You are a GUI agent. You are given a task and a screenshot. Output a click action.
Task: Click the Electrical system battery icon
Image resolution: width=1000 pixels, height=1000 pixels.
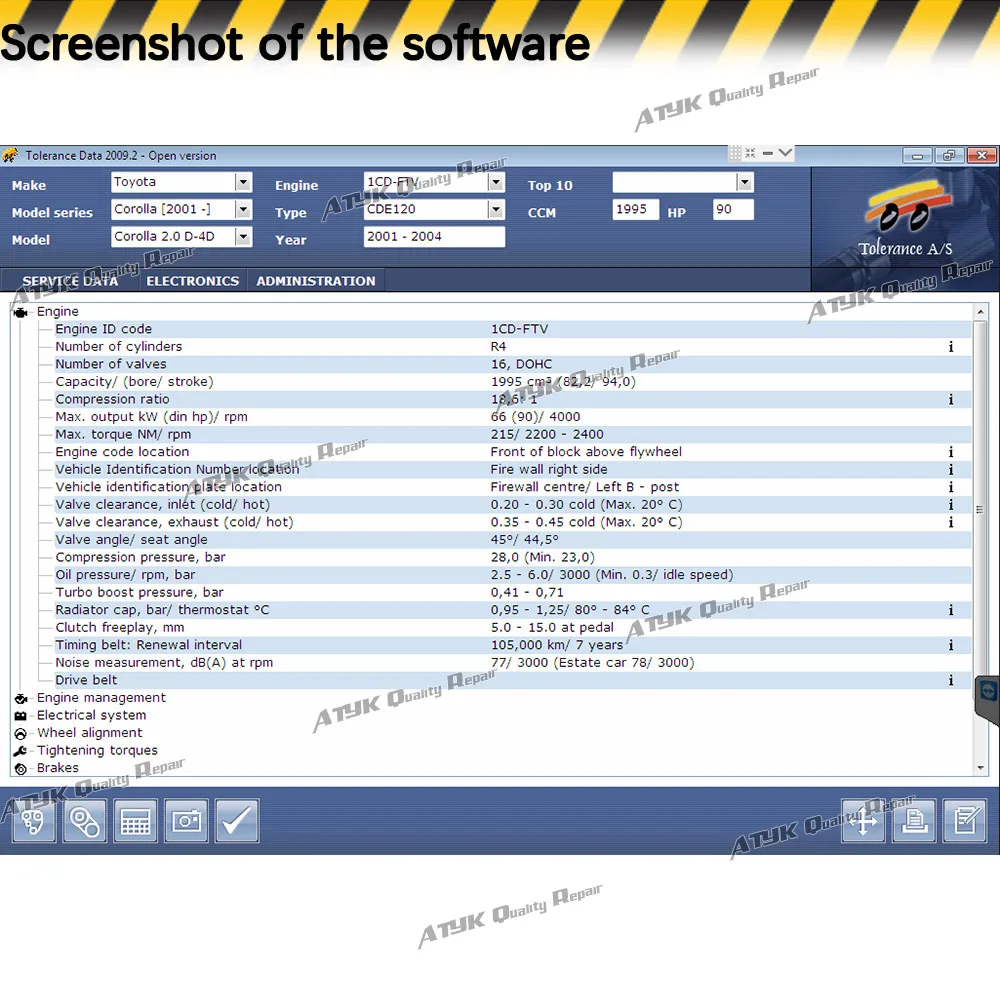coord(20,716)
